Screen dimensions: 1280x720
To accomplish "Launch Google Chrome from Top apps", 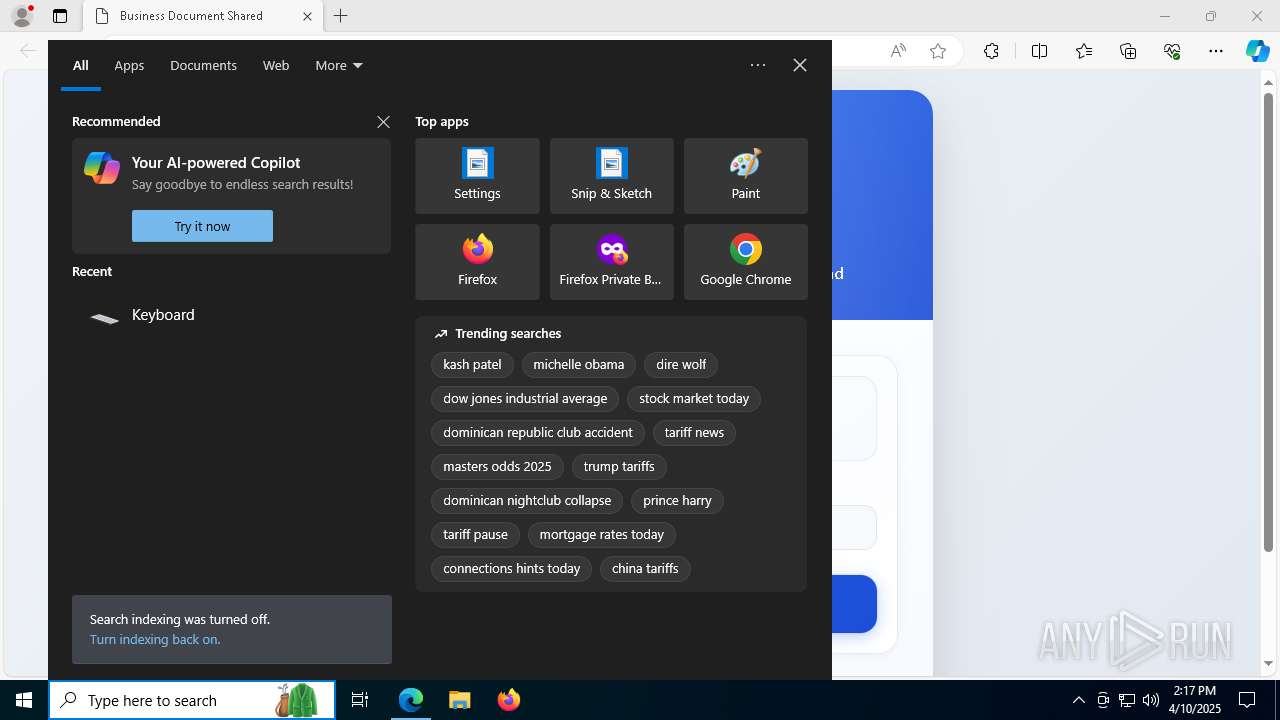I will tap(745, 262).
